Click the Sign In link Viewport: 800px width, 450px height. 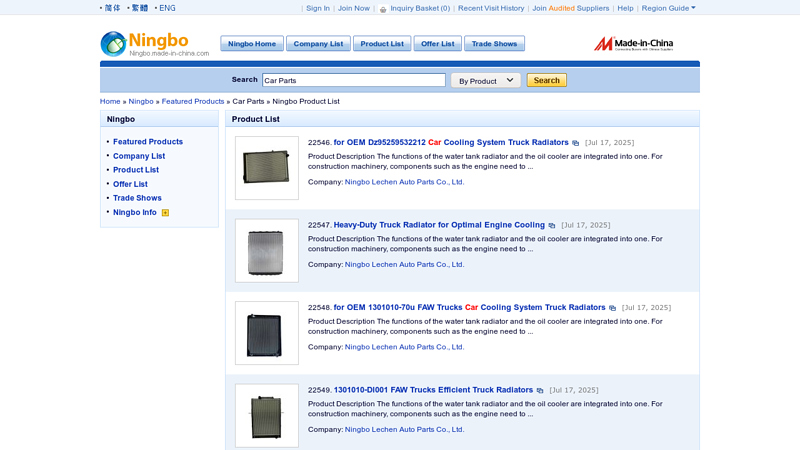(x=318, y=8)
